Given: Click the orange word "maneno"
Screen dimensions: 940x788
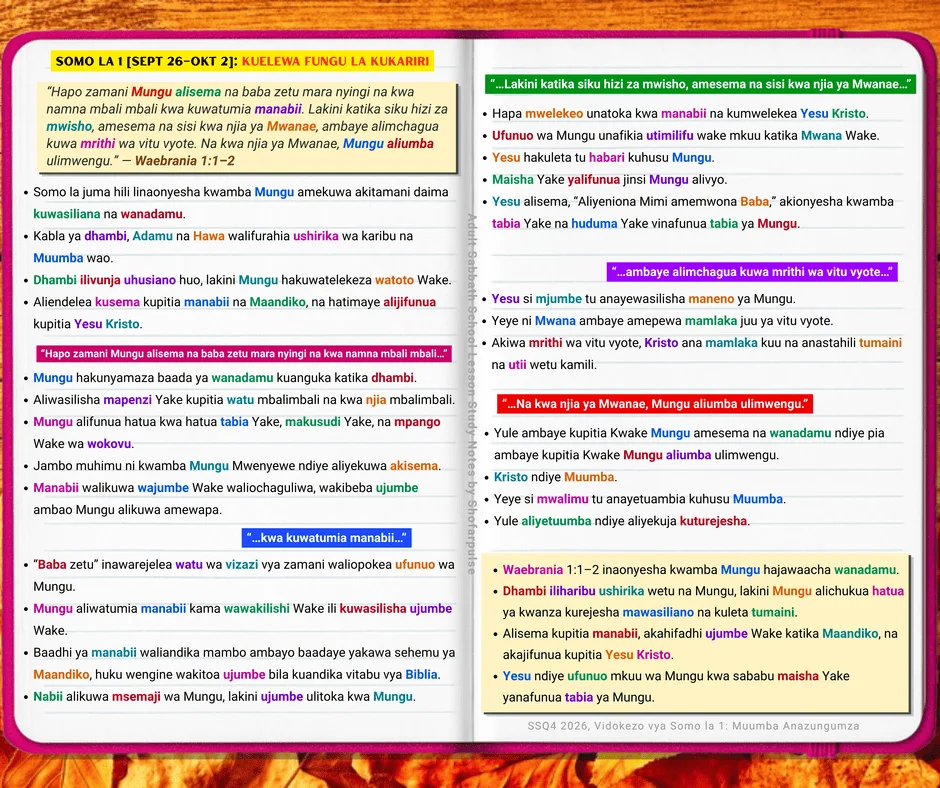Looking at the screenshot, I should pyautogui.click(x=711, y=299).
